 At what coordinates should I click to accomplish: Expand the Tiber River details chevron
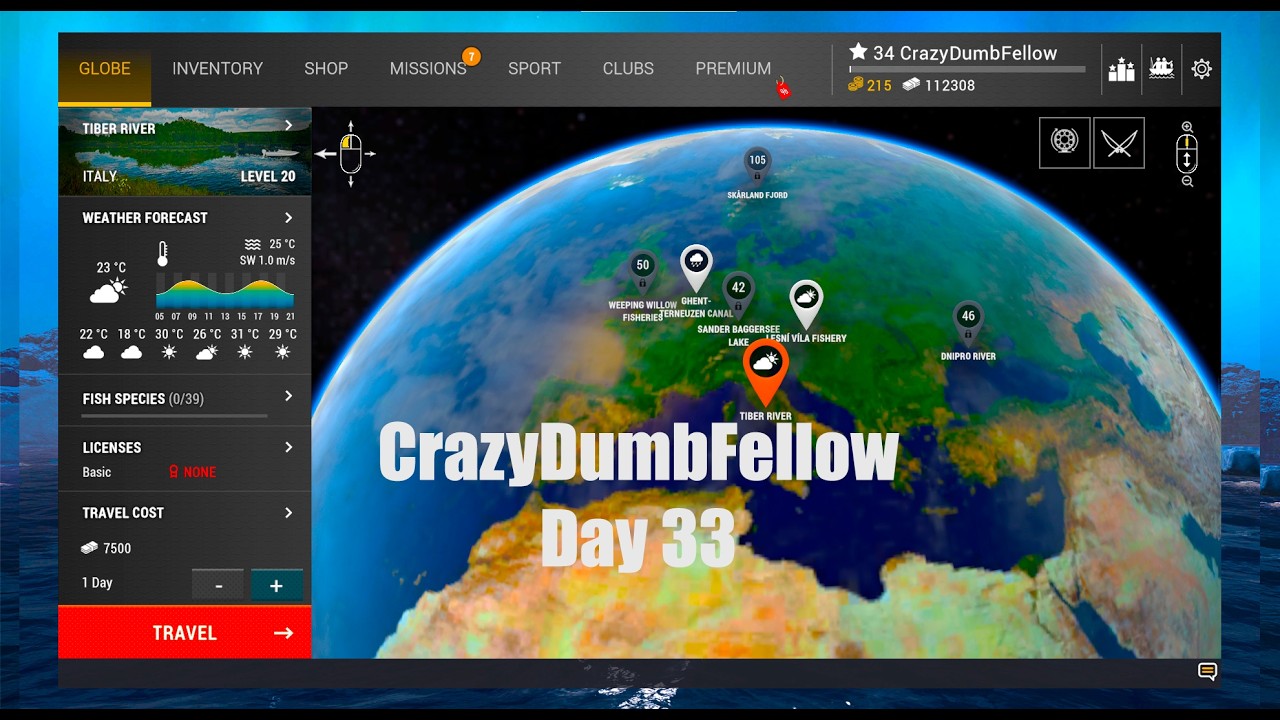tap(288, 126)
